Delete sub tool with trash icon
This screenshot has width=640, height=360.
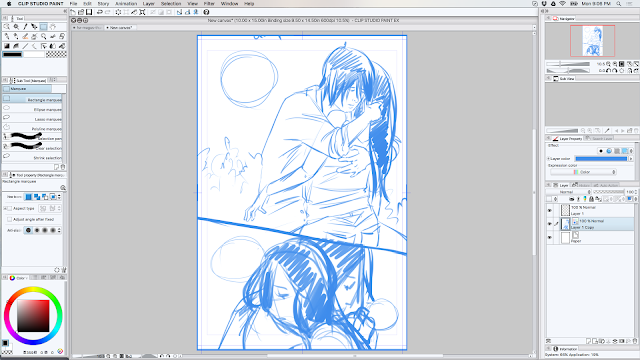pyautogui.click(x=63, y=167)
